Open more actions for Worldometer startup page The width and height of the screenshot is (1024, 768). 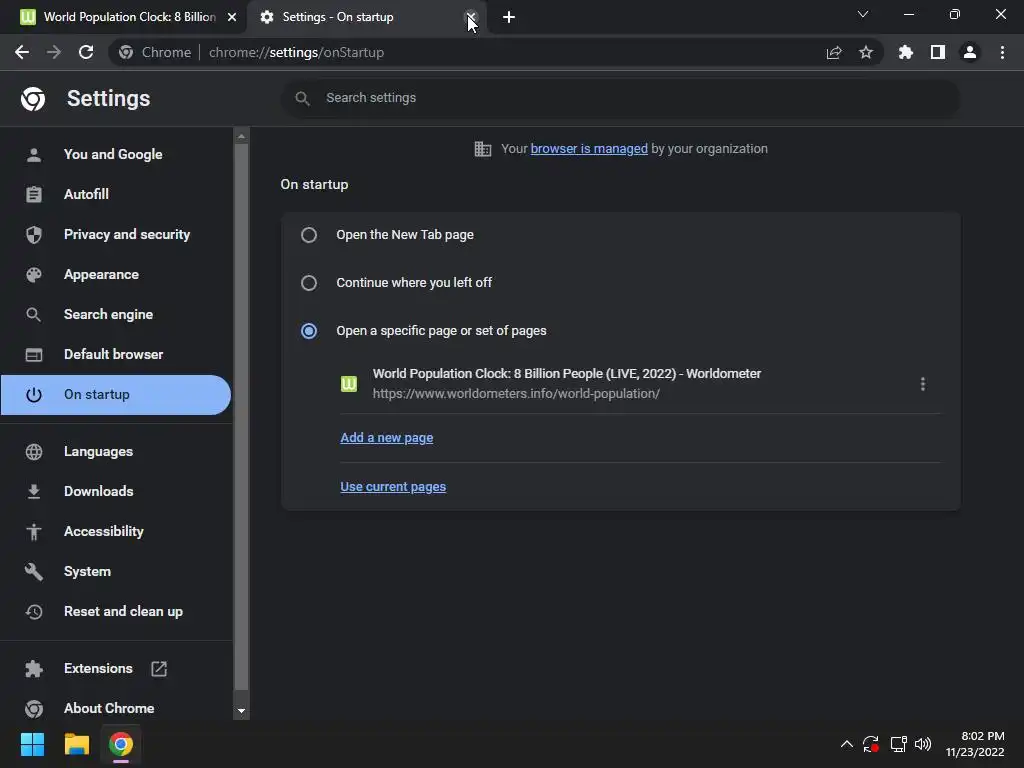tap(922, 384)
